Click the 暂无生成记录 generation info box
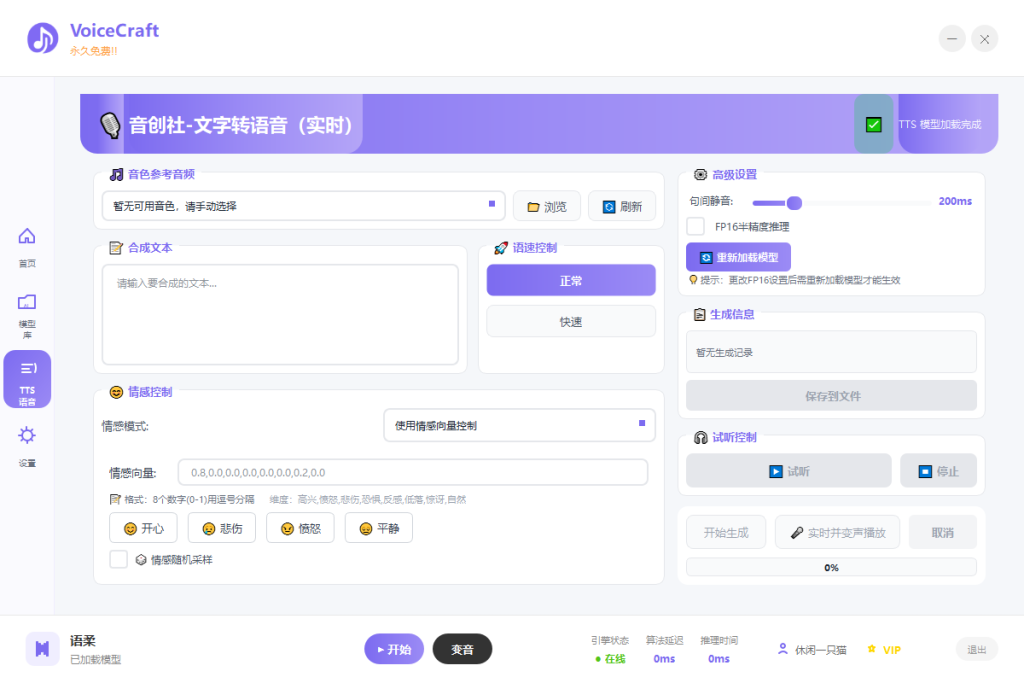Screen dimensions: 1024x683 (x=831, y=352)
